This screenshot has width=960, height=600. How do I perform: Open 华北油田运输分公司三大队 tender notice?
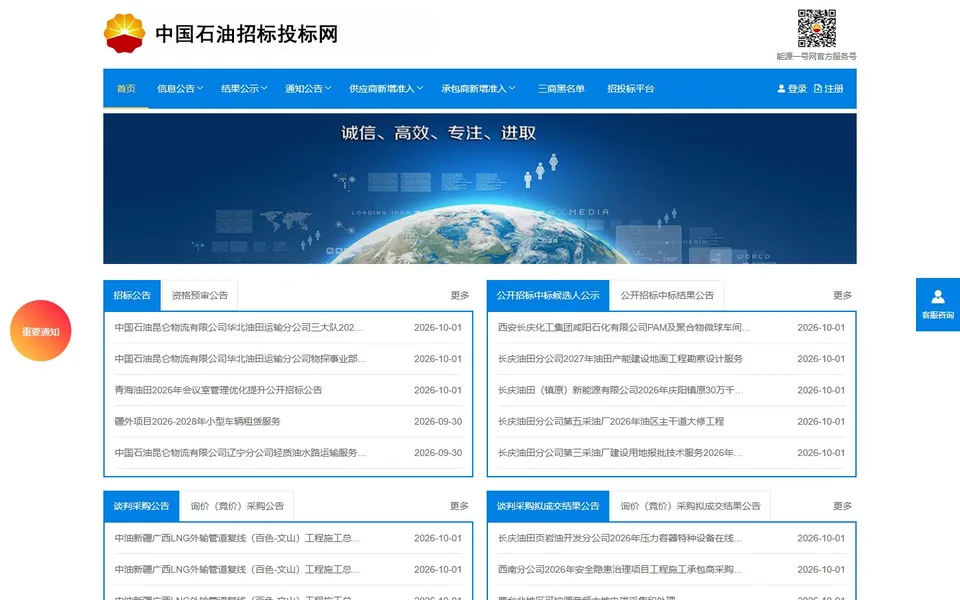click(x=238, y=328)
